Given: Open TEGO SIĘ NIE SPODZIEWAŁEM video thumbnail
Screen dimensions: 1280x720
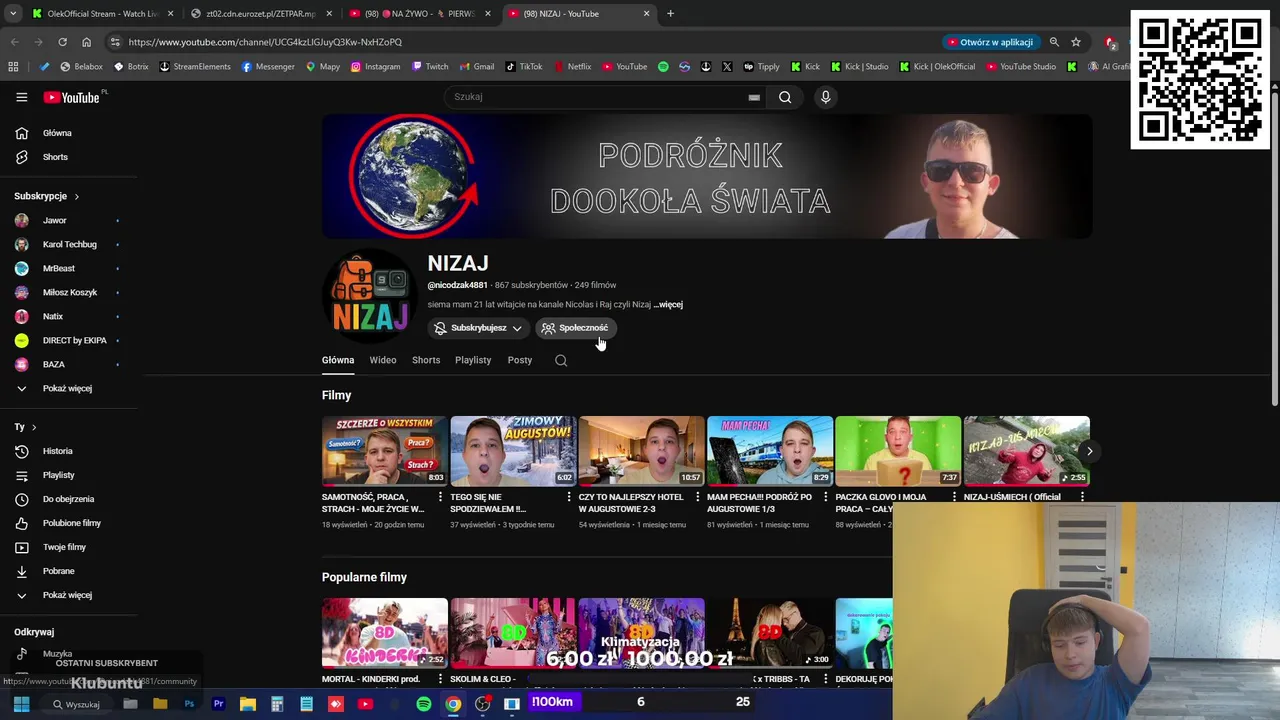Looking at the screenshot, I should [513, 451].
